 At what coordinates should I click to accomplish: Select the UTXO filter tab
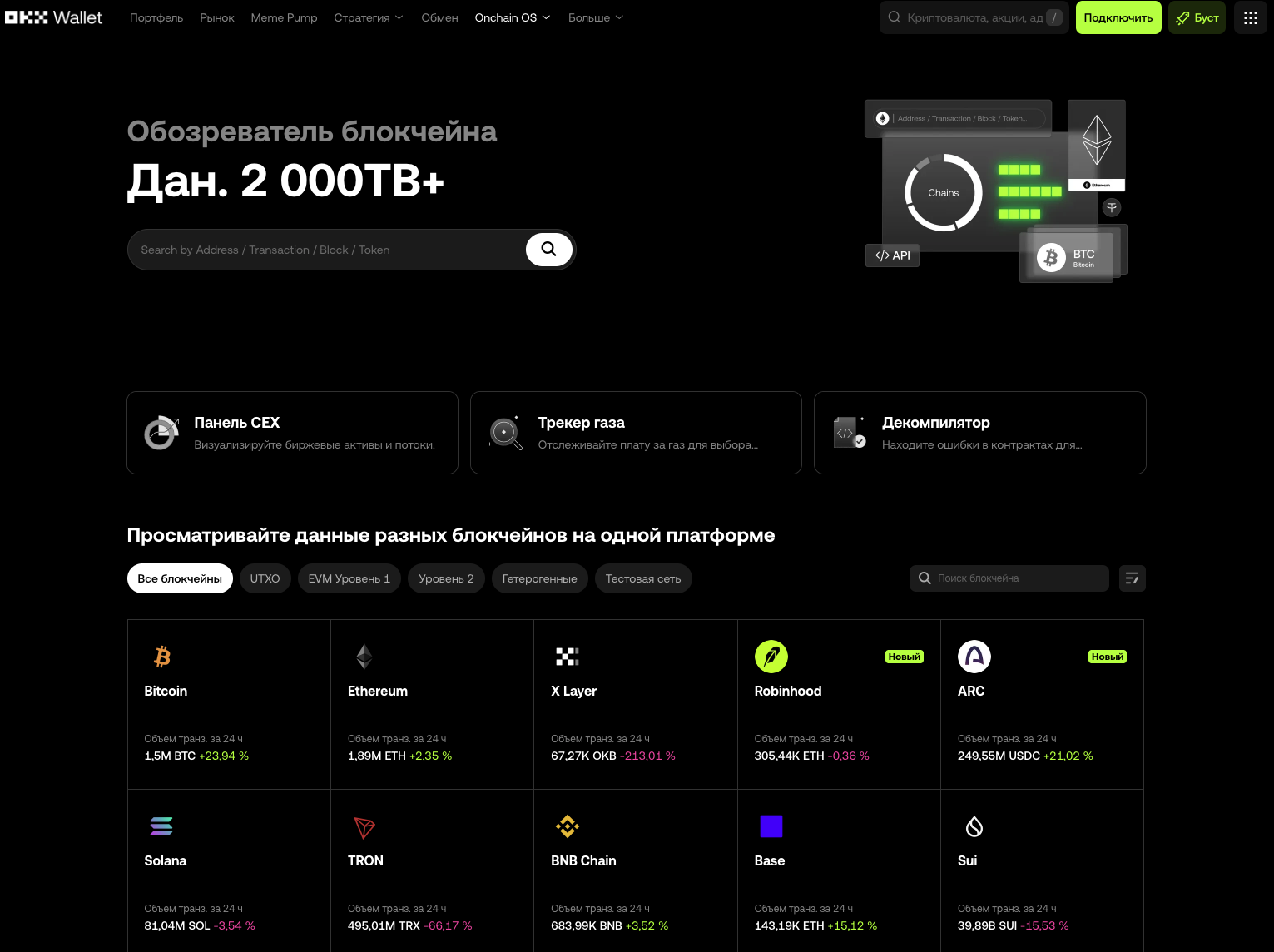coord(265,578)
